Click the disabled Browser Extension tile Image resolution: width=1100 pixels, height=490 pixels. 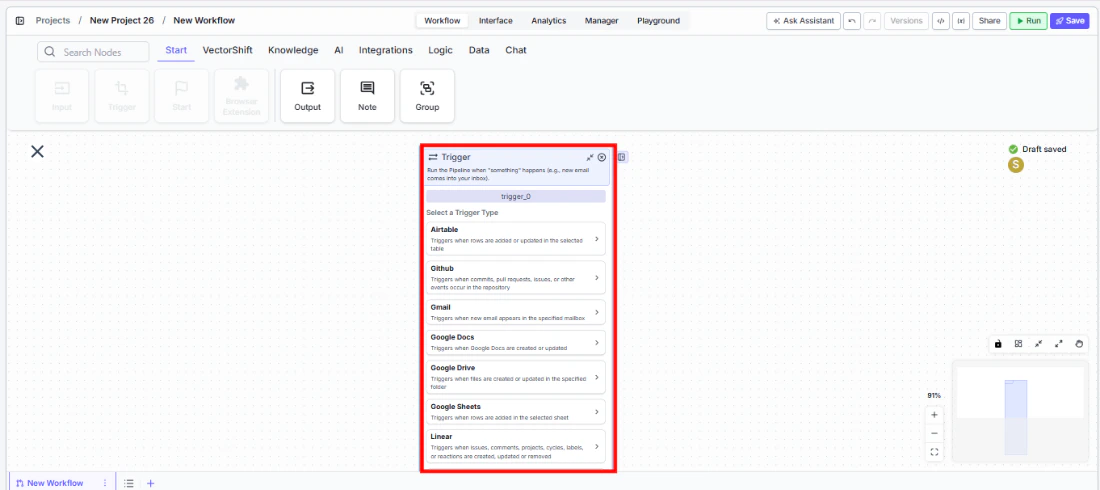pyautogui.click(x=241, y=95)
